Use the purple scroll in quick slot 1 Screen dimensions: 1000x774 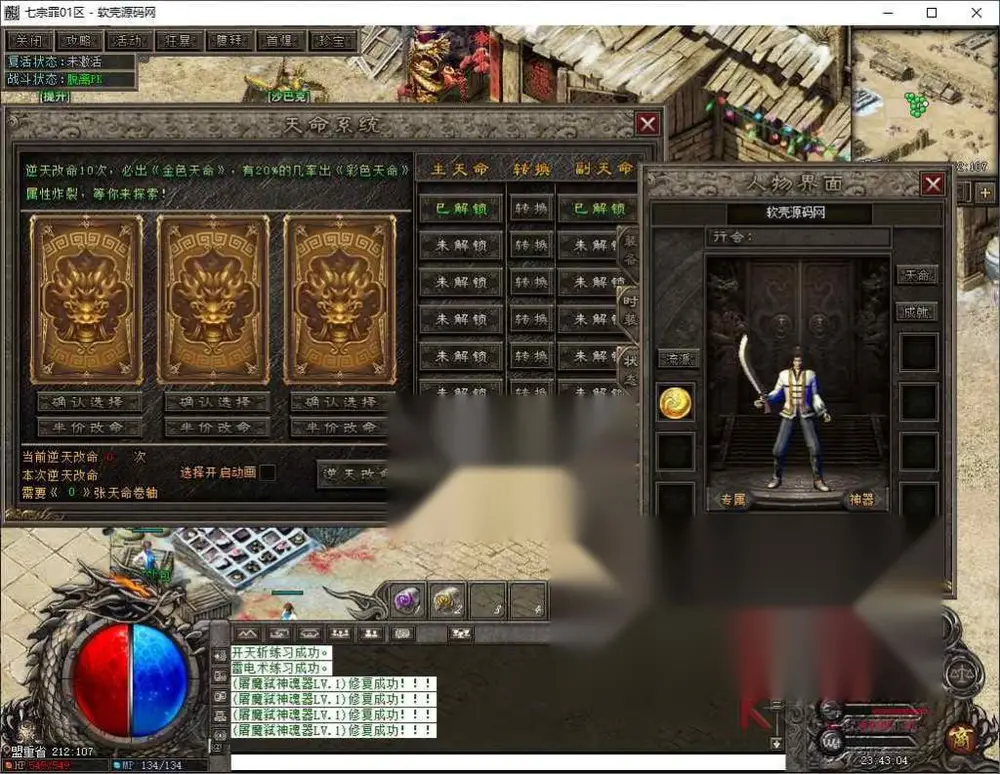click(407, 600)
